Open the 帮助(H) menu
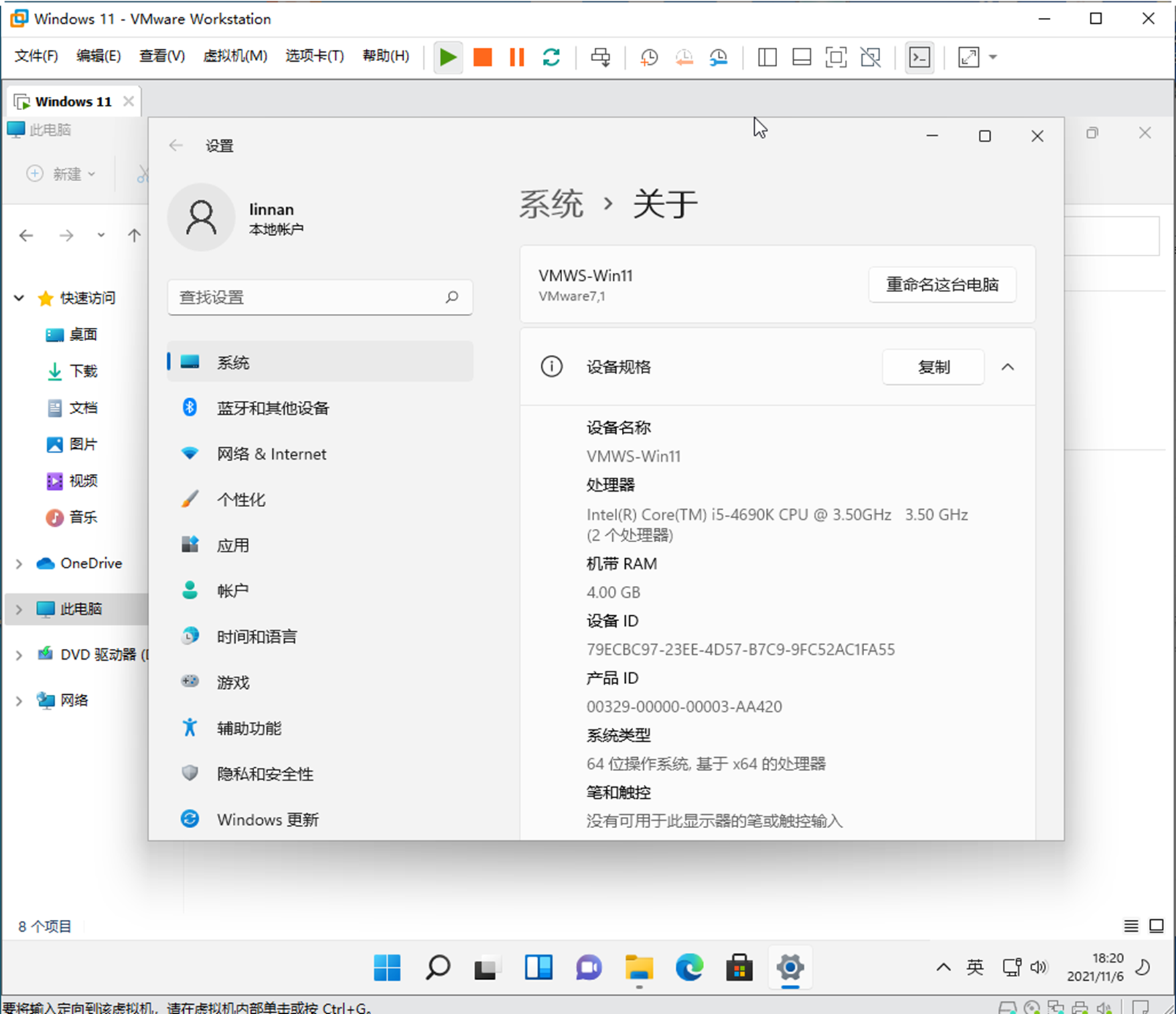The image size is (1176, 1014). pos(386,56)
